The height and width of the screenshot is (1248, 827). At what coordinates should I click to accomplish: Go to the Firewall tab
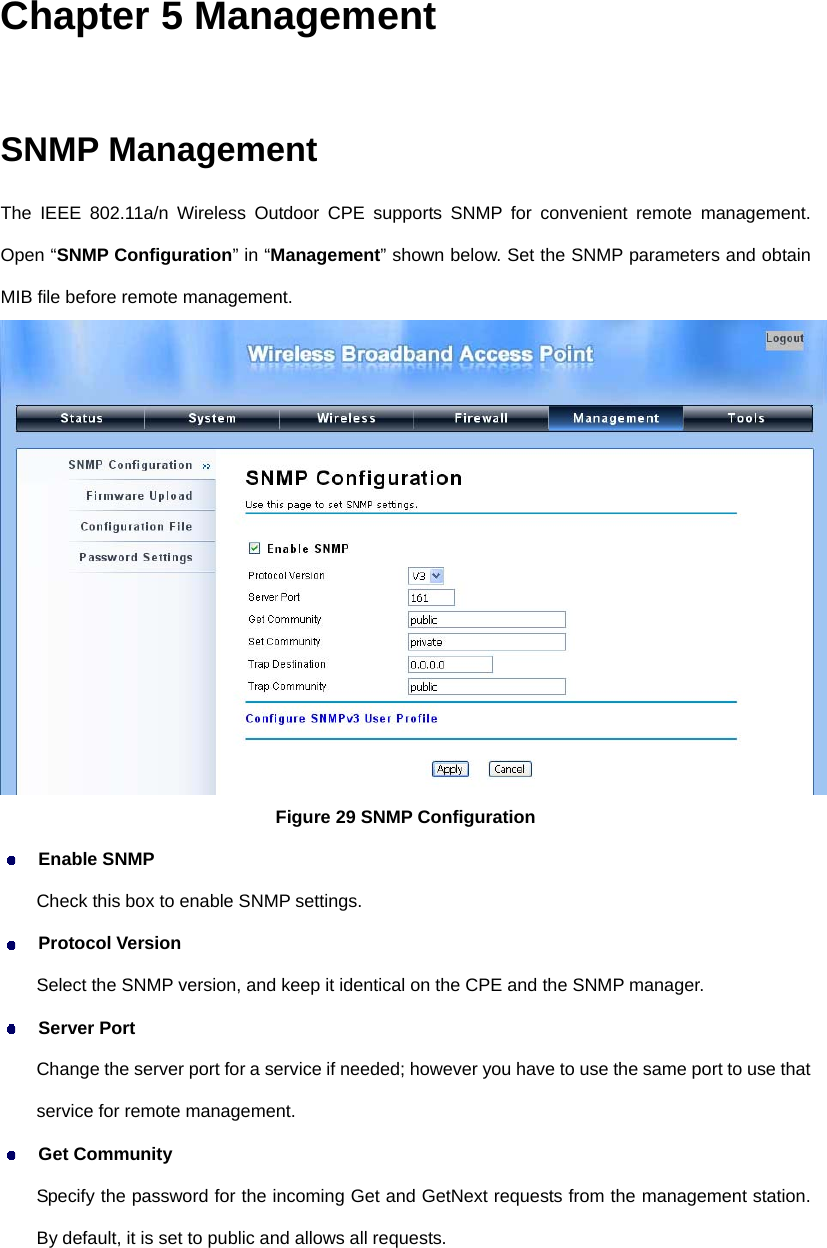pos(481,418)
